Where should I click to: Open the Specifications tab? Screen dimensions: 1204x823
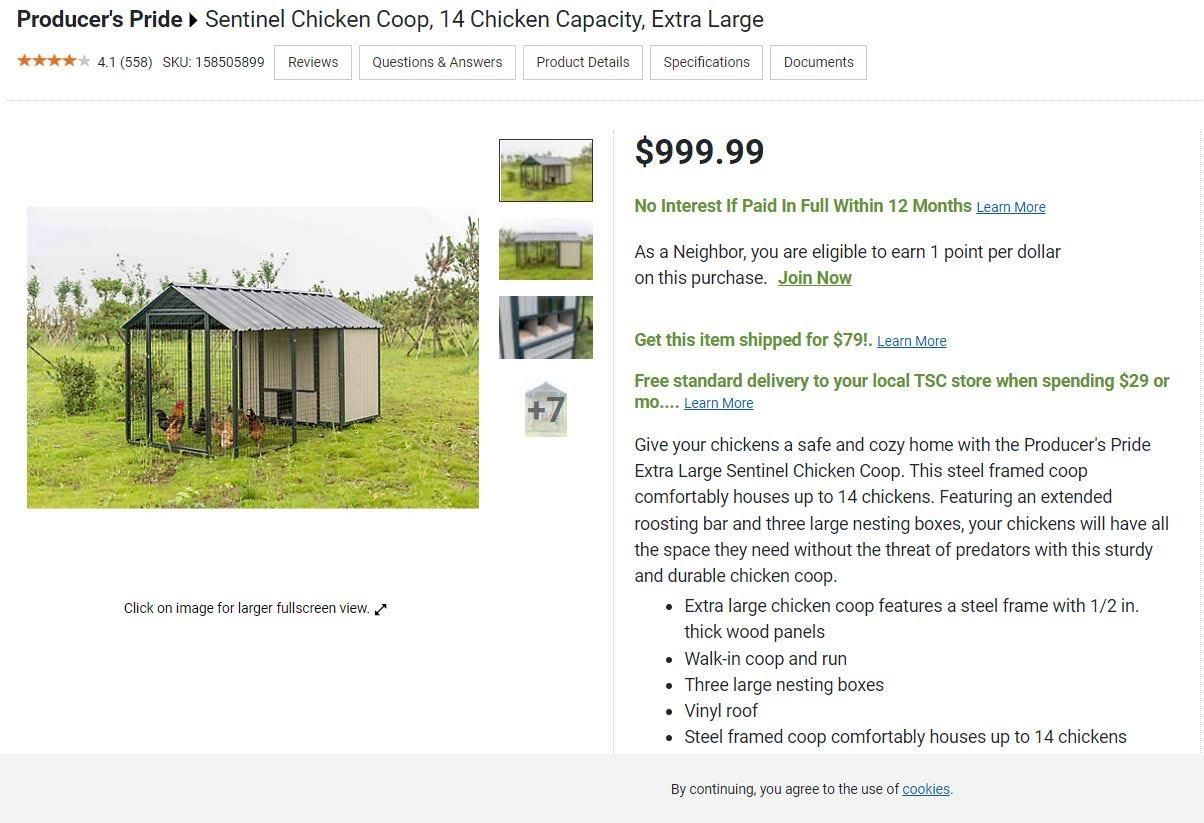click(706, 62)
